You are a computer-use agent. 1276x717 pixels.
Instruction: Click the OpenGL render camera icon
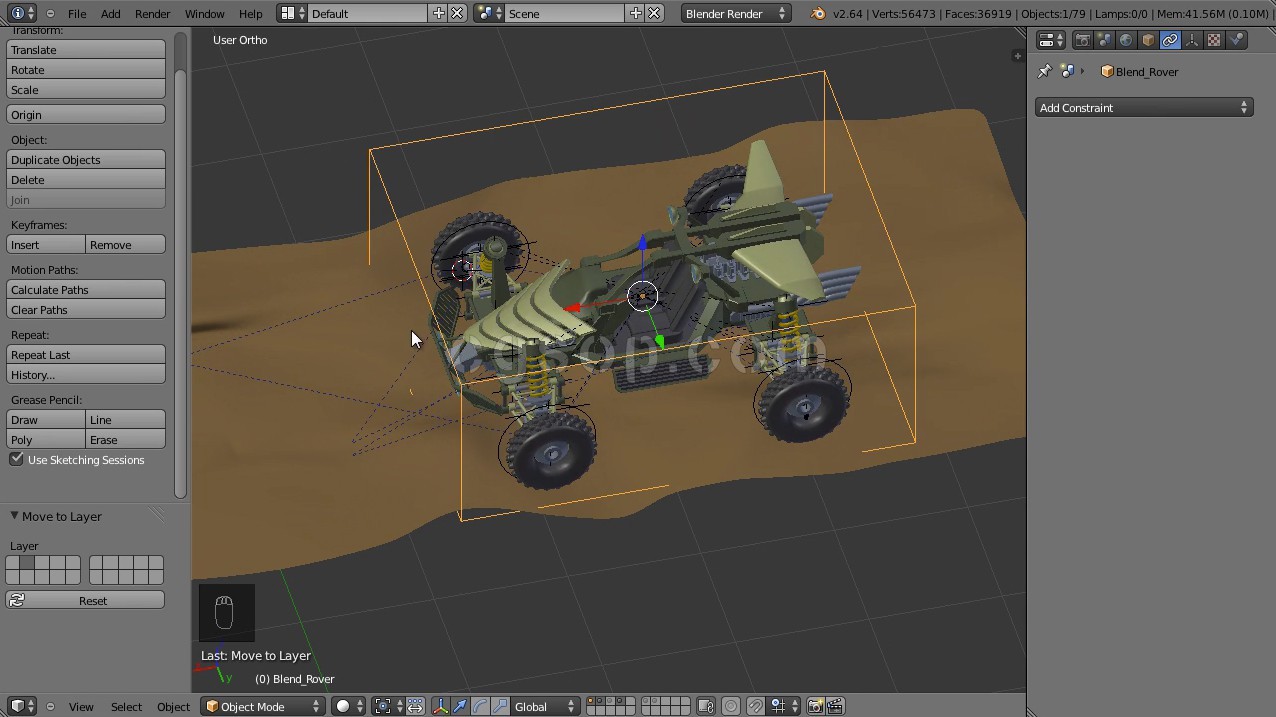click(815, 706)
